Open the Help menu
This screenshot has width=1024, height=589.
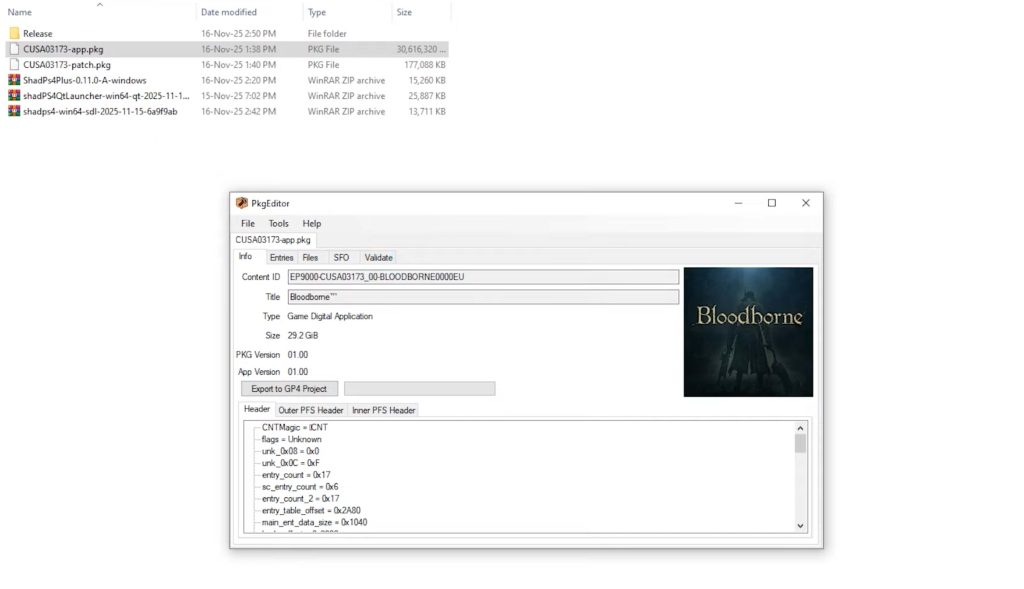pyautogui.click(x=312, y=223)
